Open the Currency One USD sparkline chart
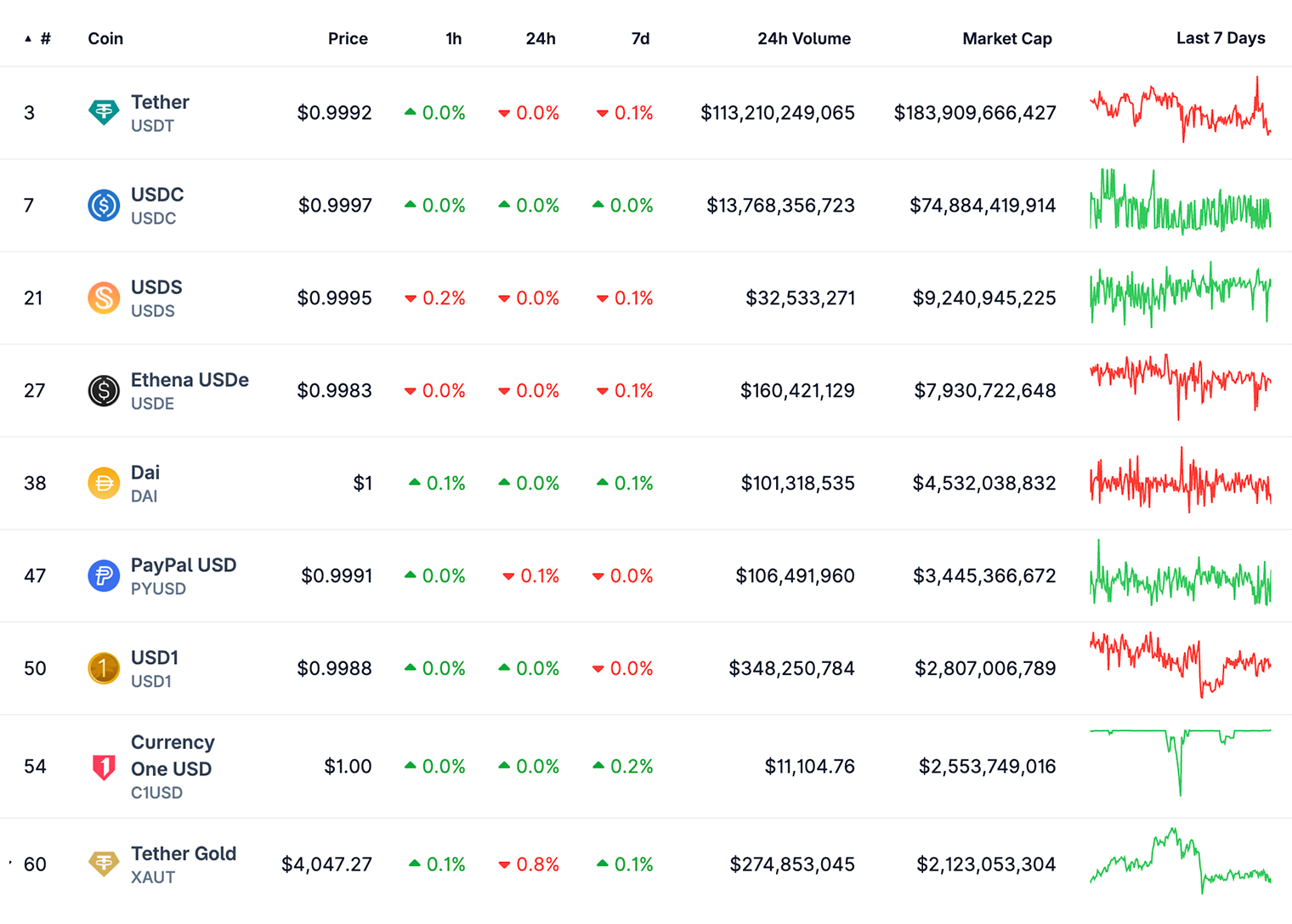This screenshot has width=1292, height=924. [1181, 761]
